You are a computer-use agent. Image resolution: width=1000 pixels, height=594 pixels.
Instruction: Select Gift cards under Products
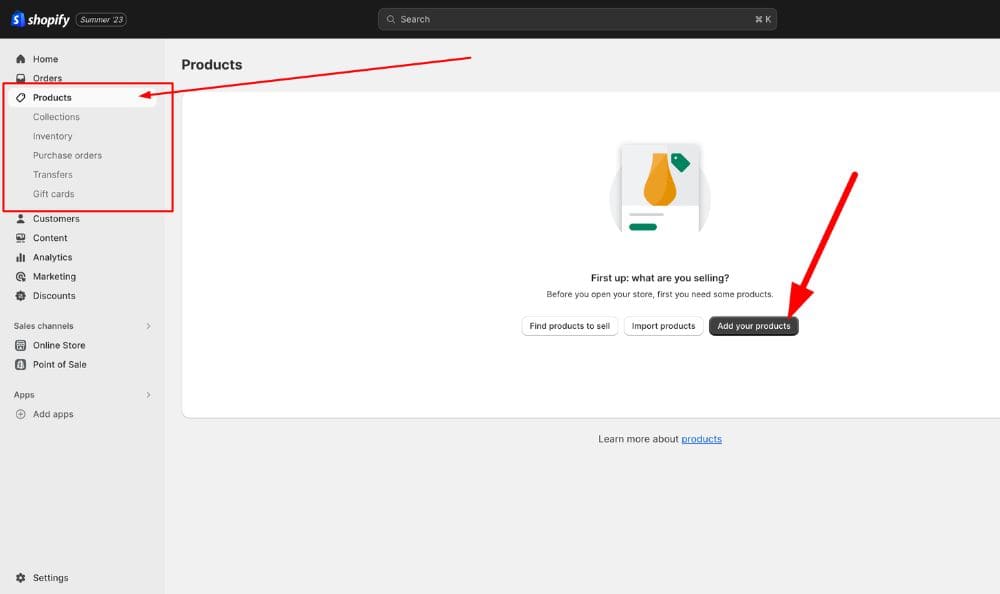pos(53,194)
